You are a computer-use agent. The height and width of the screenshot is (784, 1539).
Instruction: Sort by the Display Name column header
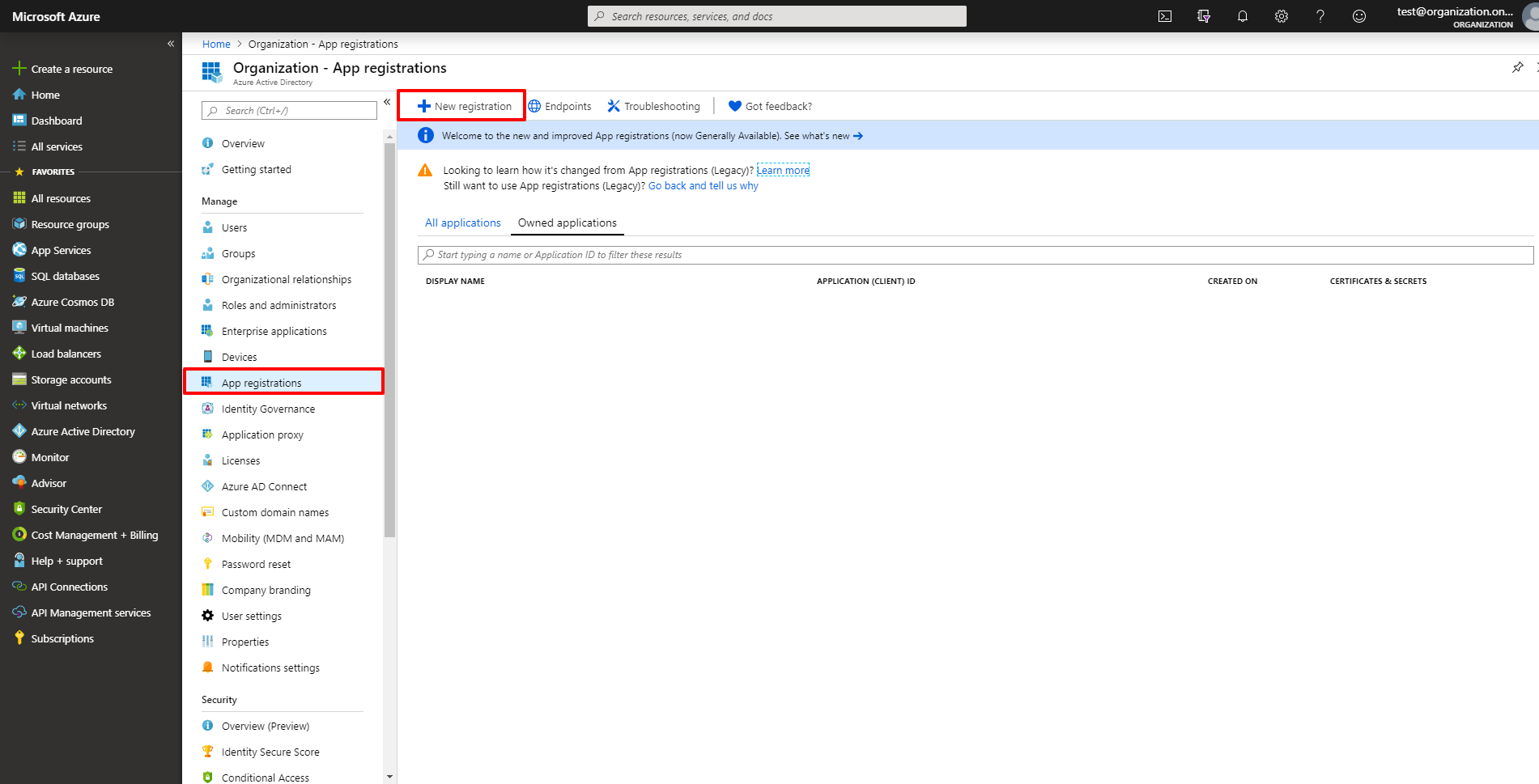coord(455,282)
